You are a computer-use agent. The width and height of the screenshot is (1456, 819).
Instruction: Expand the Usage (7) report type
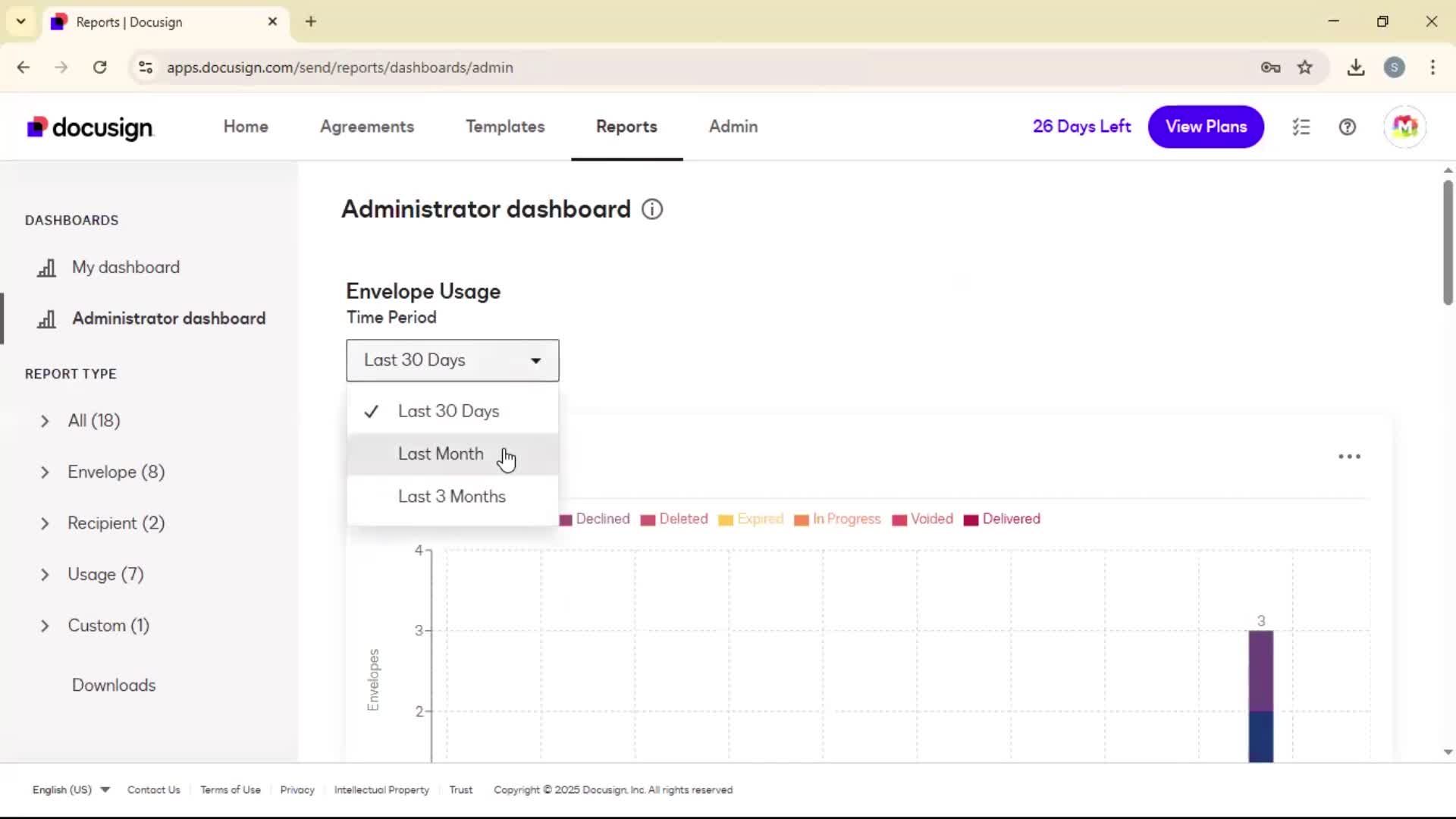[45, 575]
